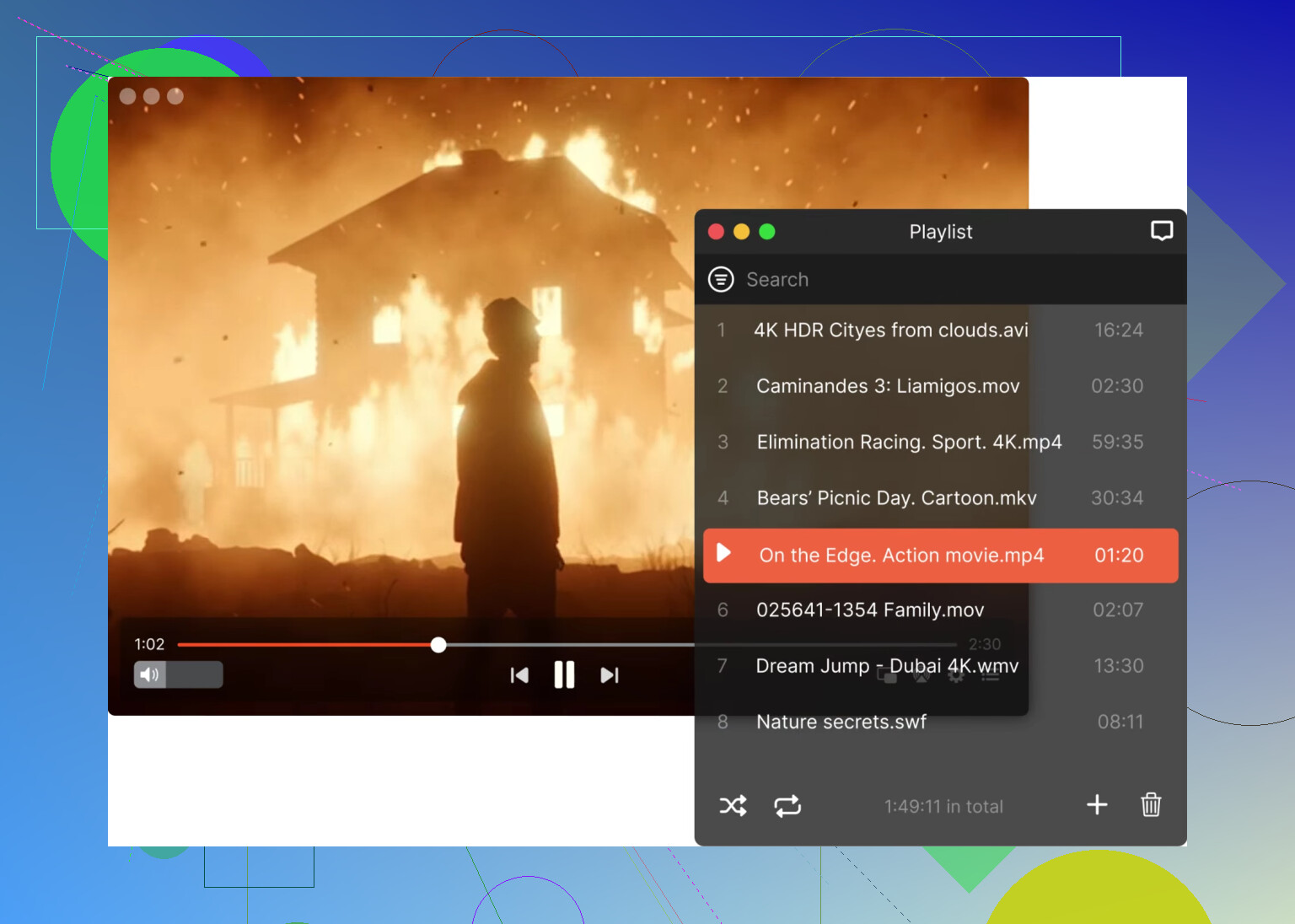
Task: Select 025641-1354 Family.mov entry
Action: tap(869, 610)
